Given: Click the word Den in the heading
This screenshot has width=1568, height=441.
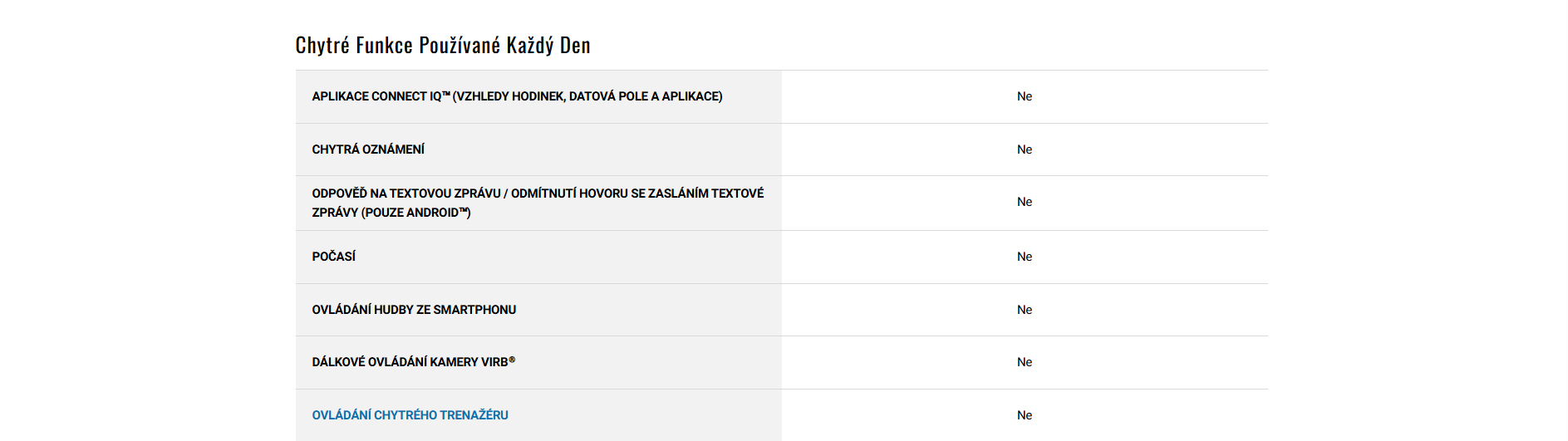Looking at the screenshot, I should point(575,45).
